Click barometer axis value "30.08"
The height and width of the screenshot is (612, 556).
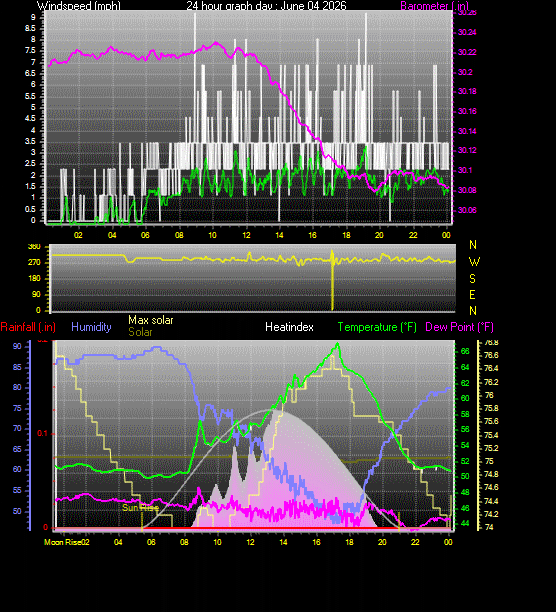click(467, 190)
